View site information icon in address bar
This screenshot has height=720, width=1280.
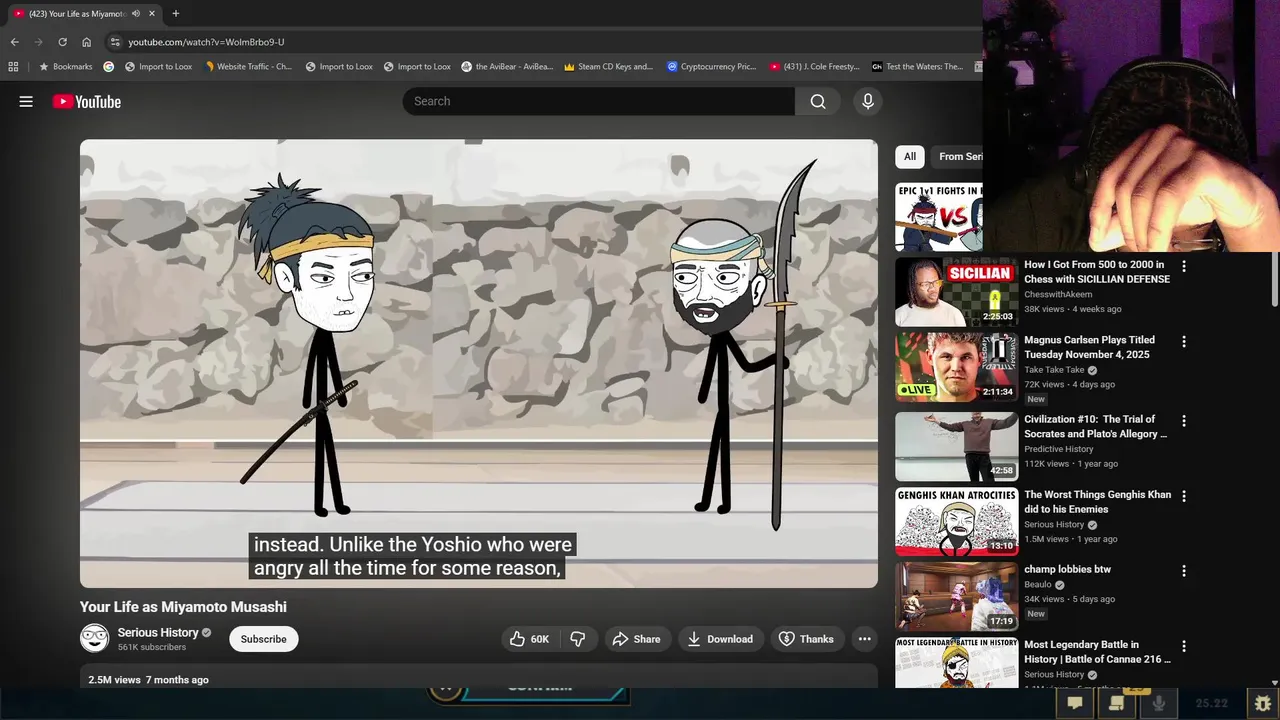[x=115, y=42]
